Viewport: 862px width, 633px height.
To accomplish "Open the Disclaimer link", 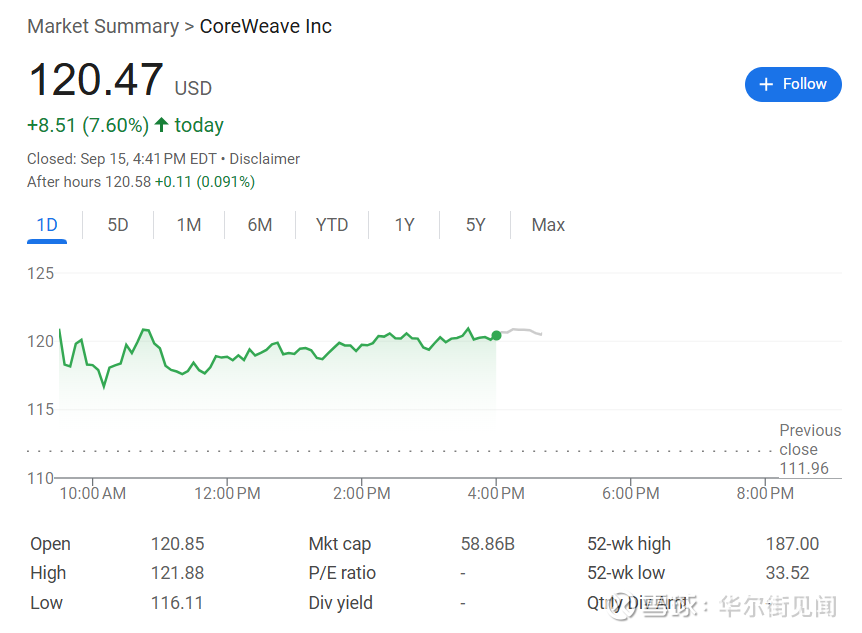I will (x=265, y=159).
